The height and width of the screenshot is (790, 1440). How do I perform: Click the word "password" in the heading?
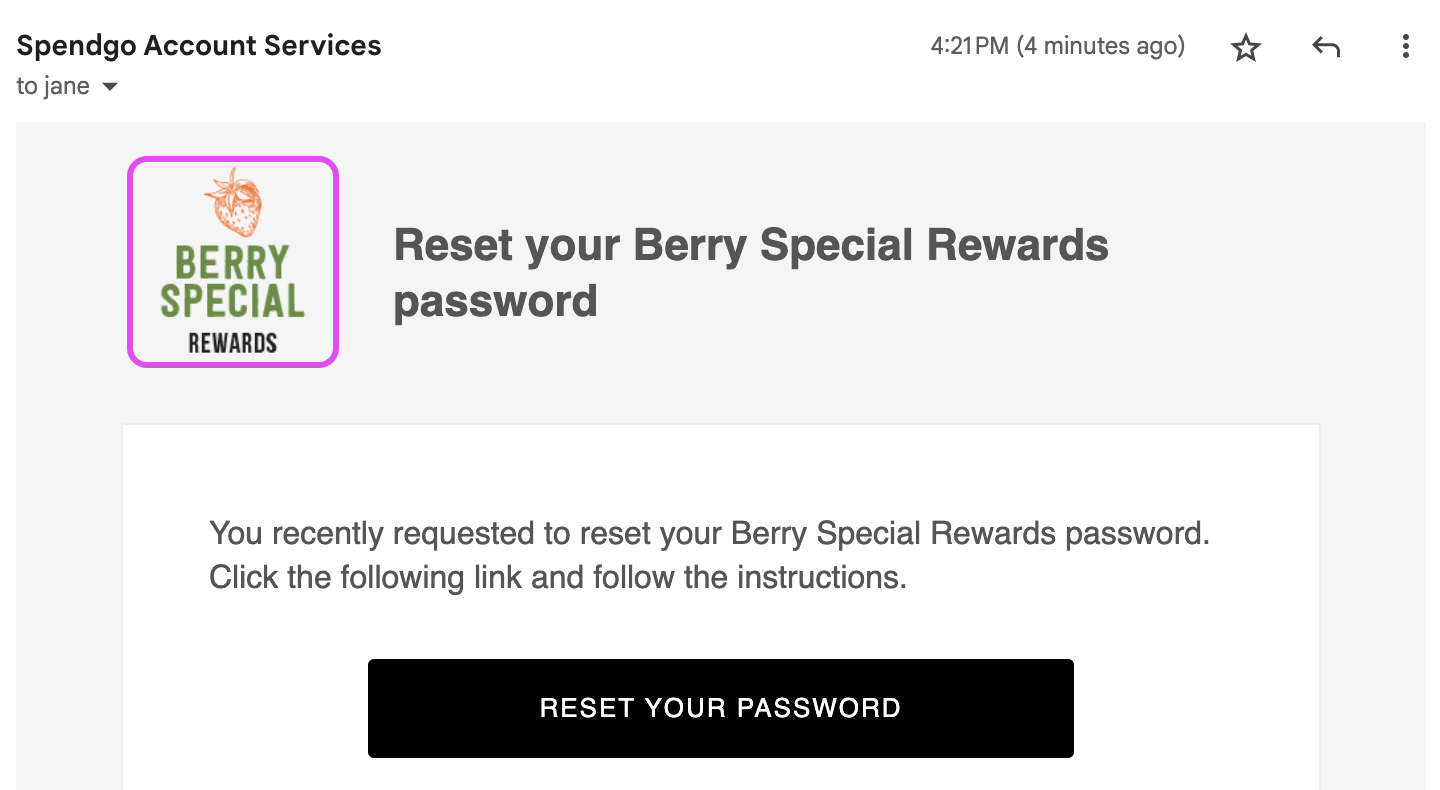click(495, 301)
